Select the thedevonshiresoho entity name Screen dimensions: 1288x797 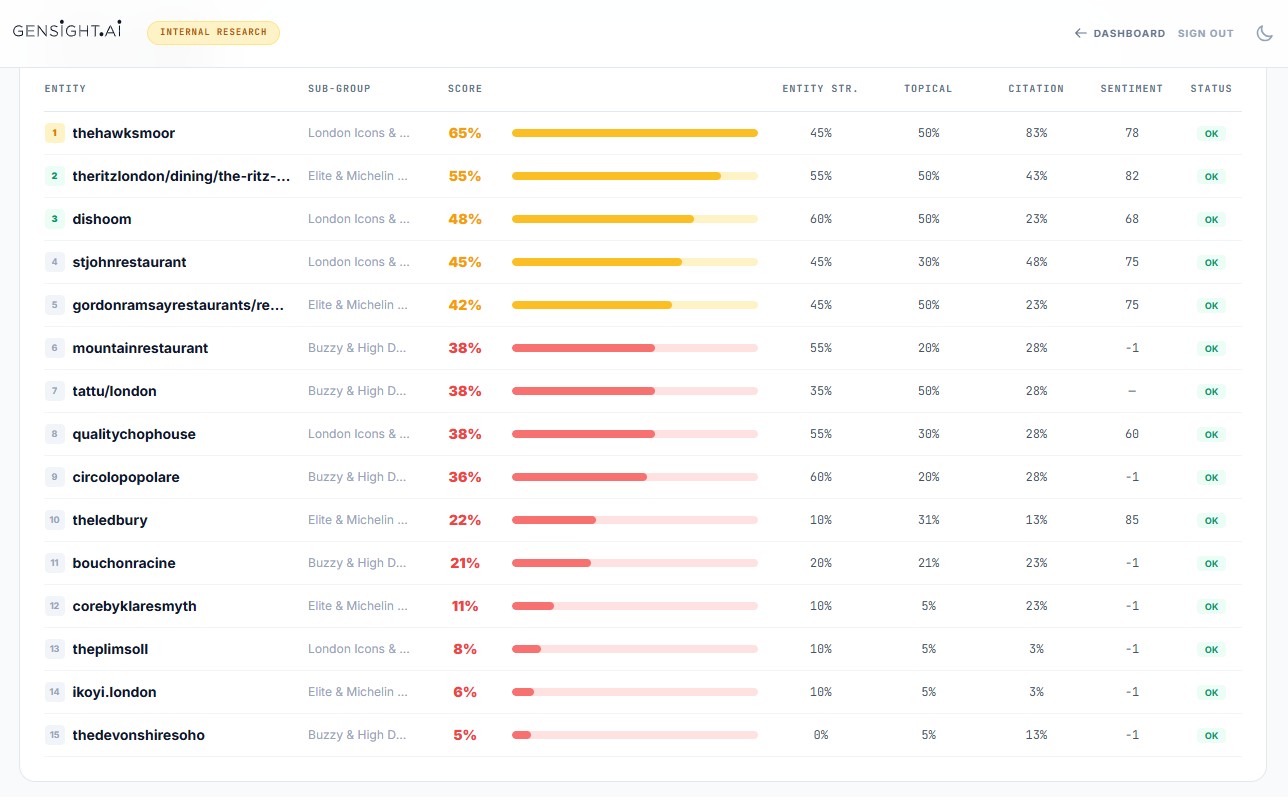point(138,735)
